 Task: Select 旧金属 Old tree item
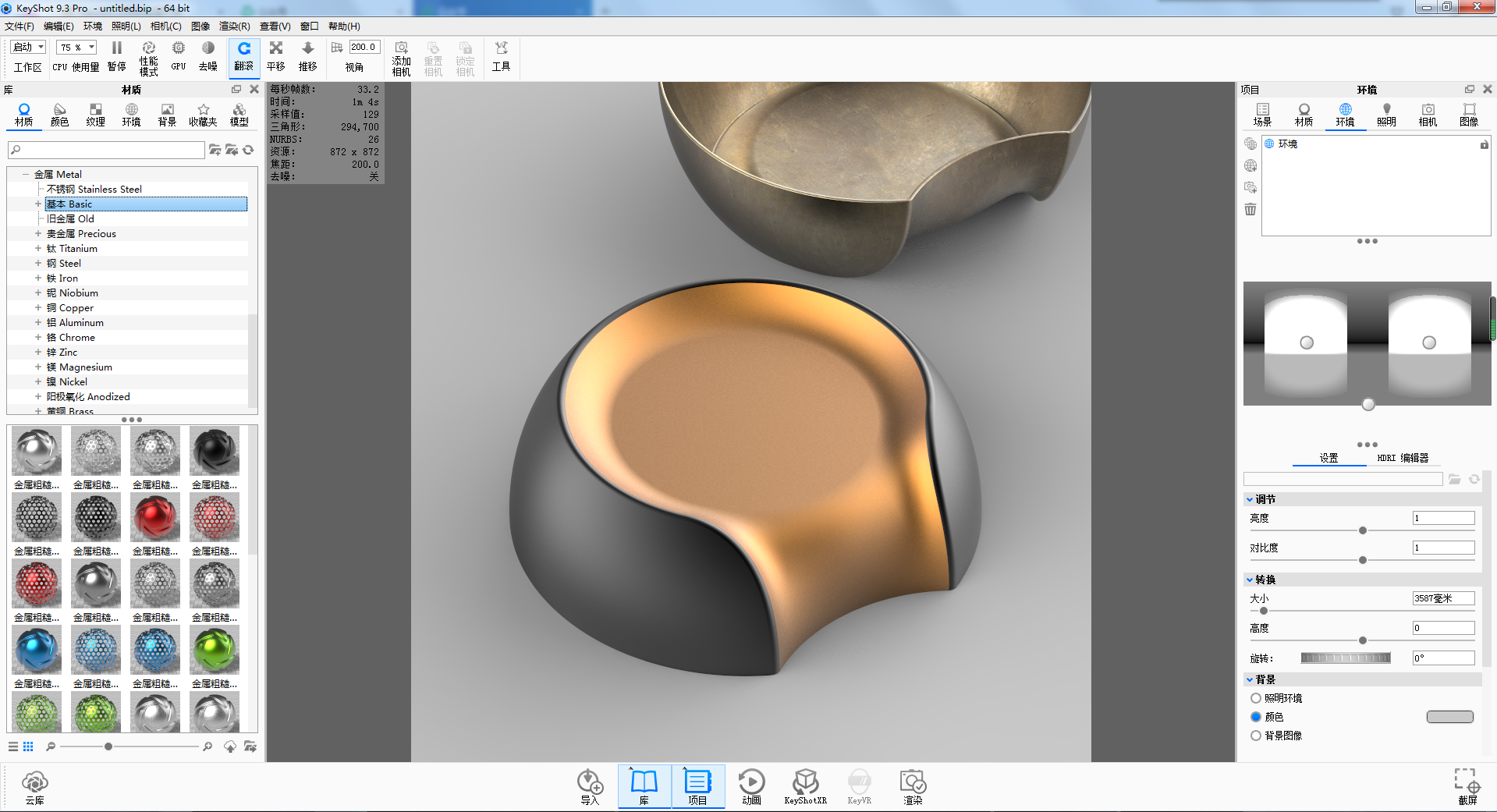coord(70,219)
